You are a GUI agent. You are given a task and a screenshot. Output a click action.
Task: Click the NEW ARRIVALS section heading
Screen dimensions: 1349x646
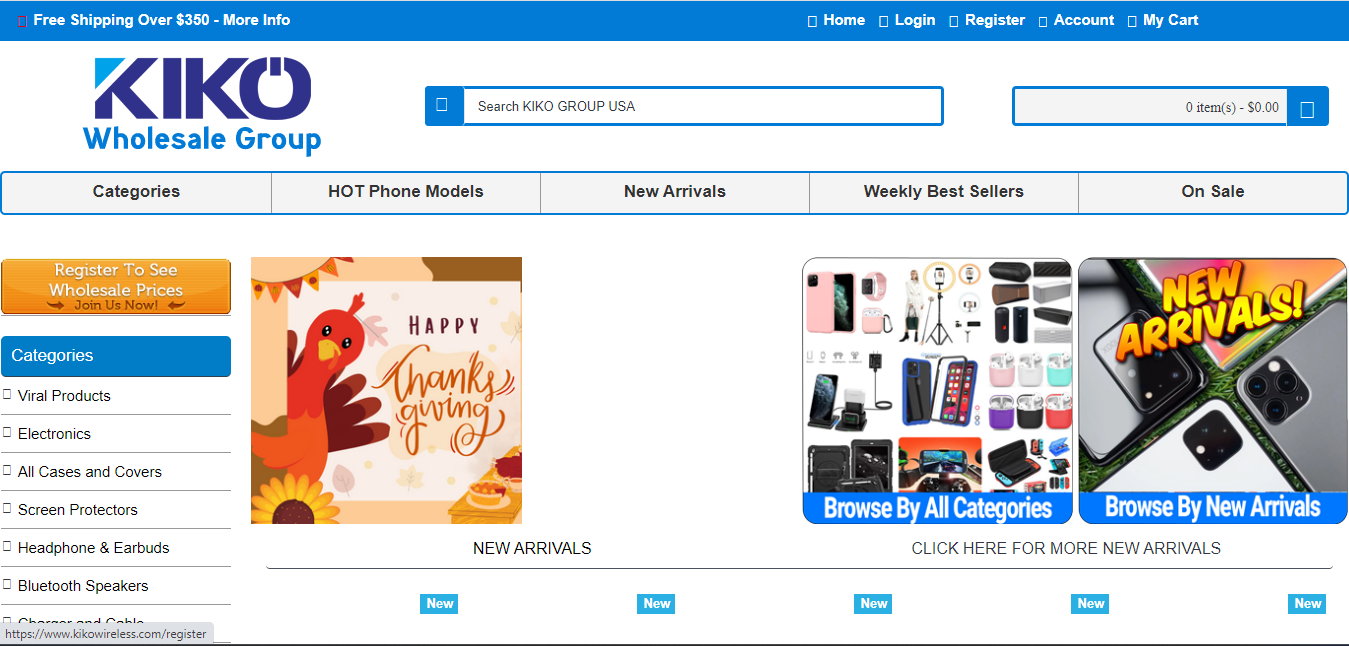[532, 549]
